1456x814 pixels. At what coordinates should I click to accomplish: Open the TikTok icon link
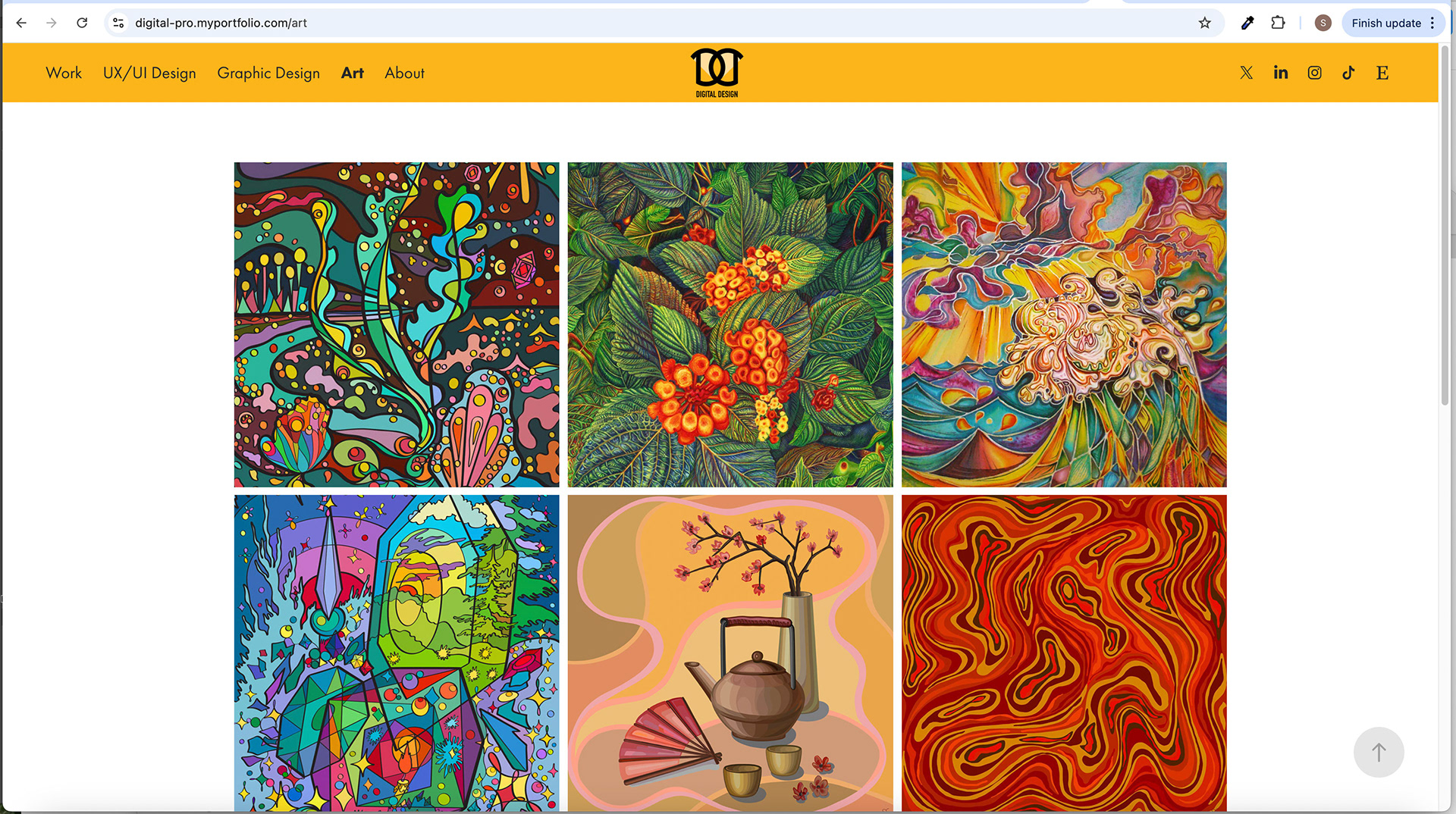tap(1348, 73)
